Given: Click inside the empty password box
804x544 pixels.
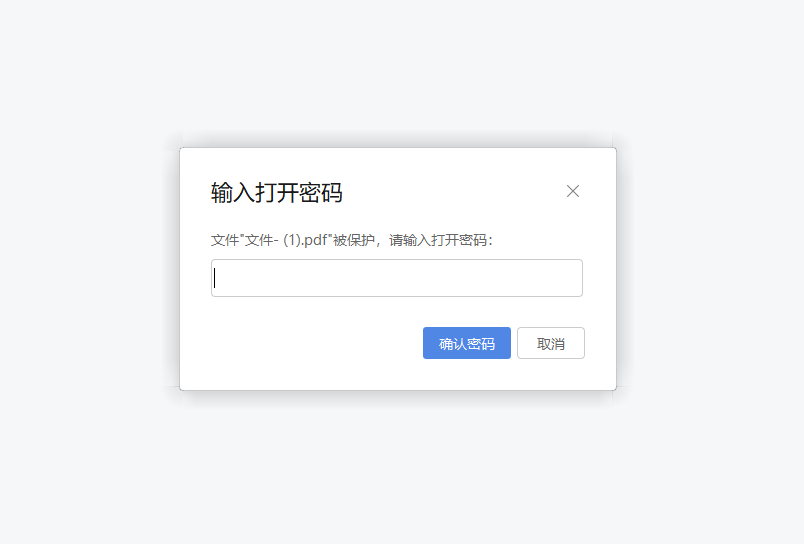Looking at the screenshot, I should 397,278.
